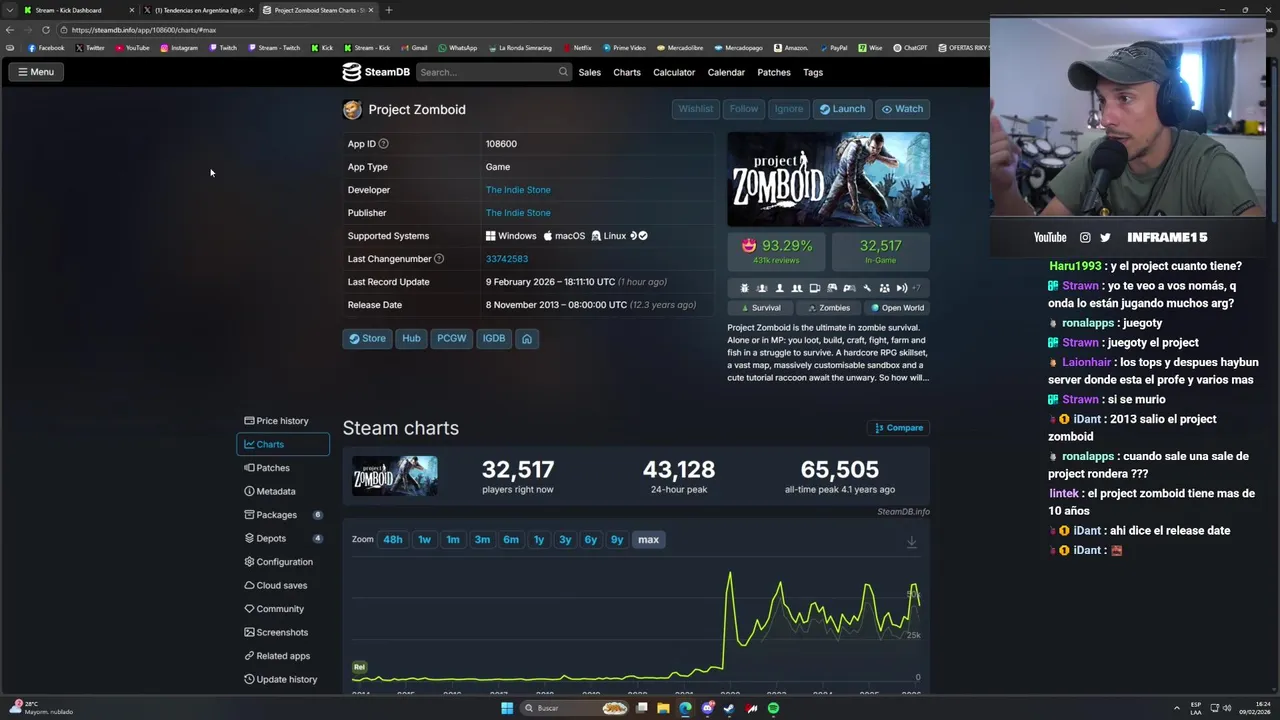Viewport: 1280px width, 720px height.
Task: Open the Hub button
Action: point(411,338)
